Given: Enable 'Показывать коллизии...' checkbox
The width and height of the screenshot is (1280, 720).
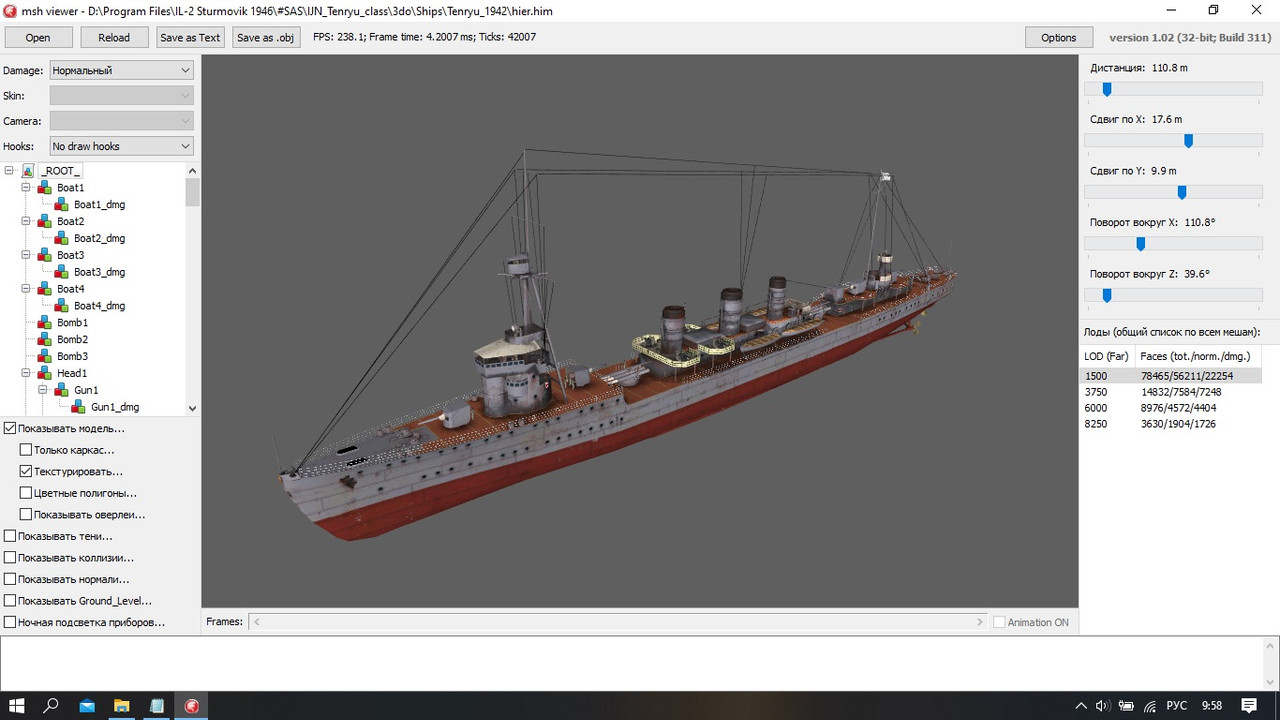Looking at the screenshot, I should [x=10, y=558].
